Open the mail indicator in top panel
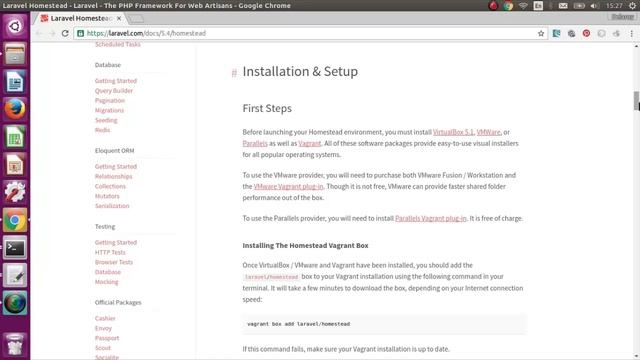 tap(563, 6)
